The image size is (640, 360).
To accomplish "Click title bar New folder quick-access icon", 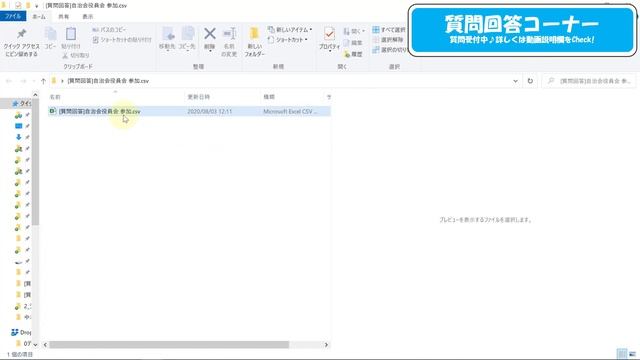I will (x=28, y=5).
